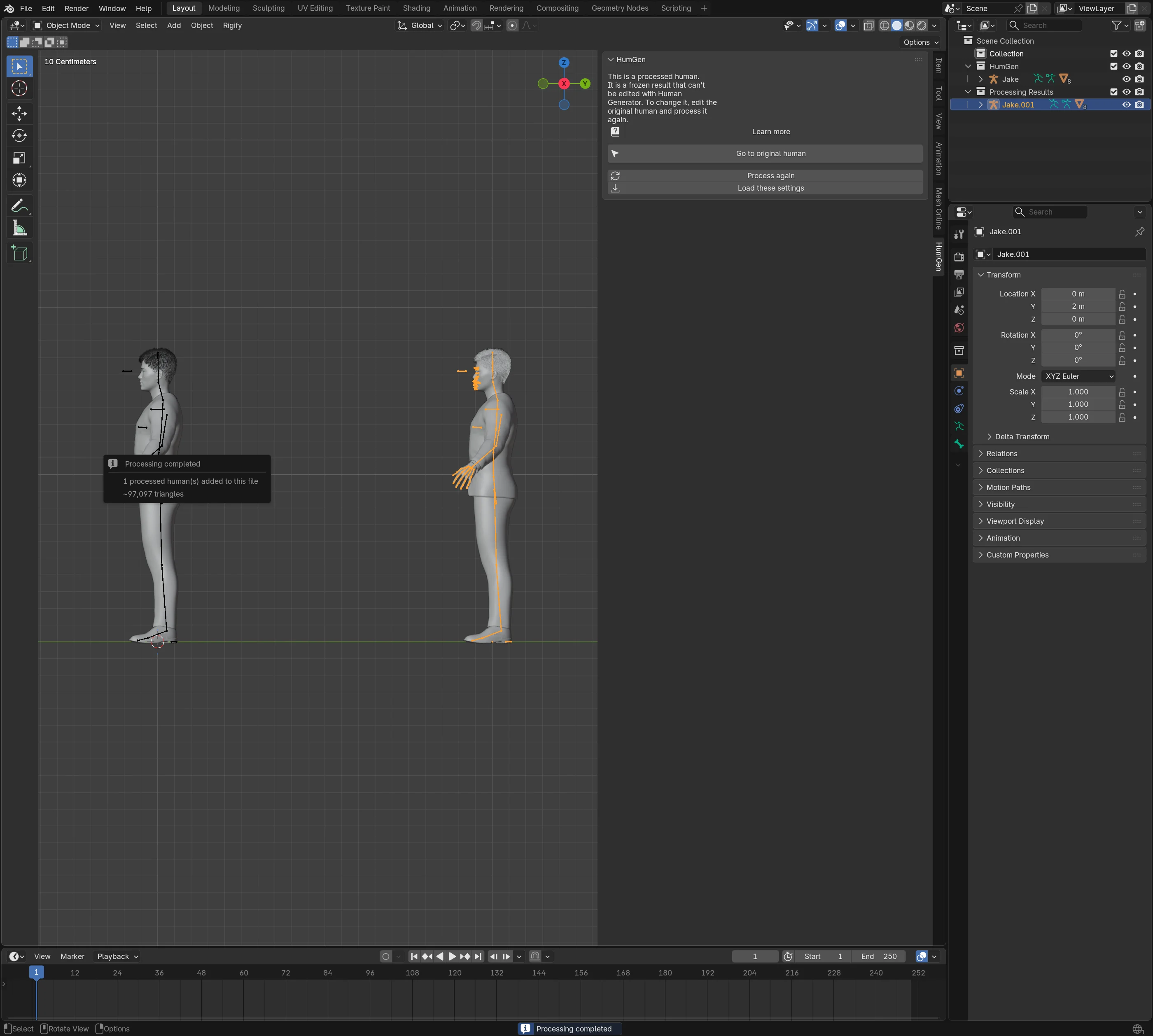This screenshot has height=1036, width=1153.
Task: Uncheck Processing Results collection checkbox
Action: point(1114,92)
